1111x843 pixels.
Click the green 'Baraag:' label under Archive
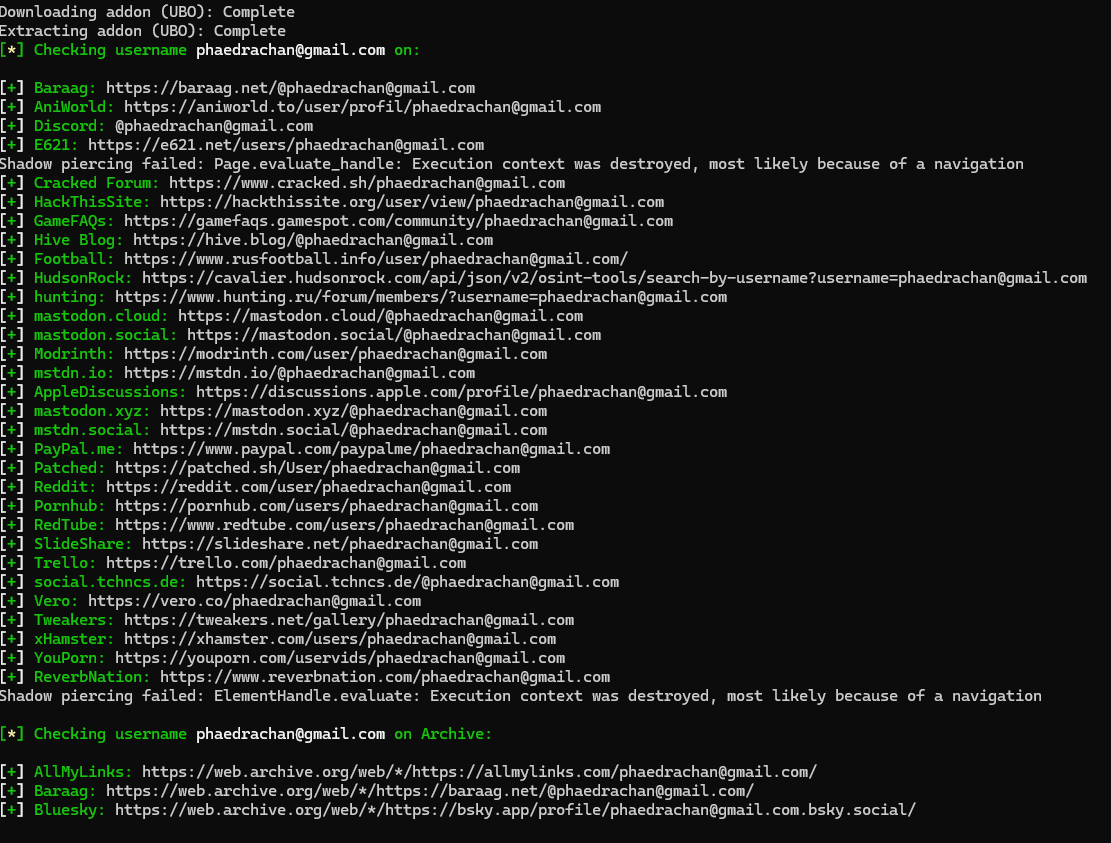[x=65, y=791]
